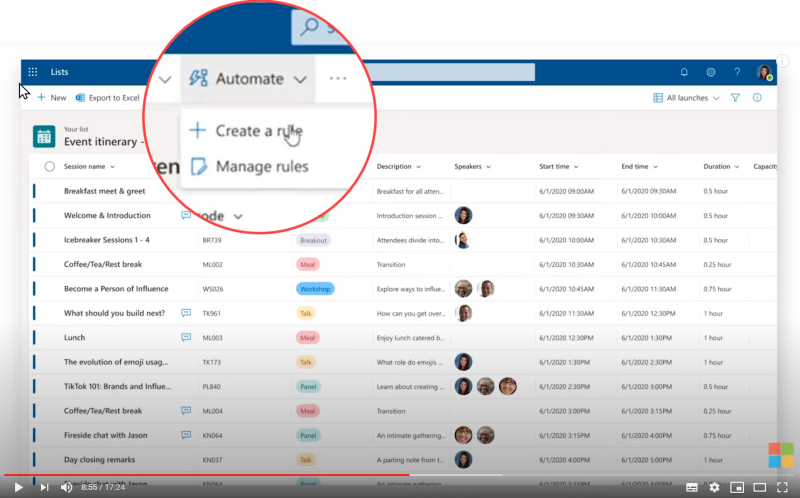800x498 pixels.
Task: Click the WS026 code cell
Action: pyautogui.click(x=213, y=289)
